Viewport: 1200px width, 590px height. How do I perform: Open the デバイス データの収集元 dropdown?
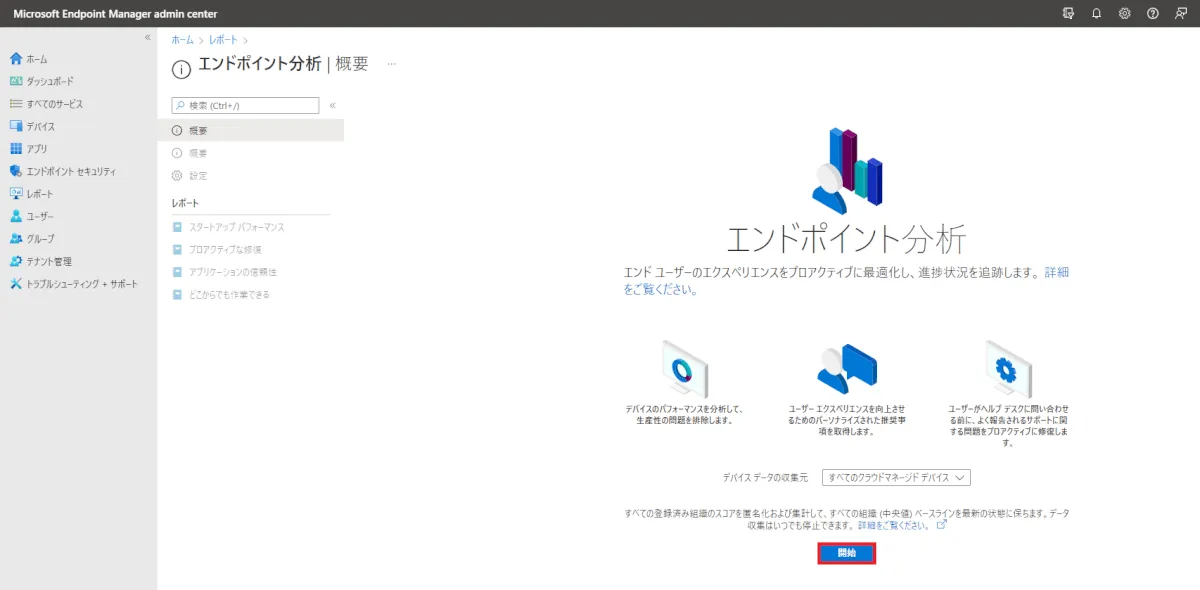(895, 478)
